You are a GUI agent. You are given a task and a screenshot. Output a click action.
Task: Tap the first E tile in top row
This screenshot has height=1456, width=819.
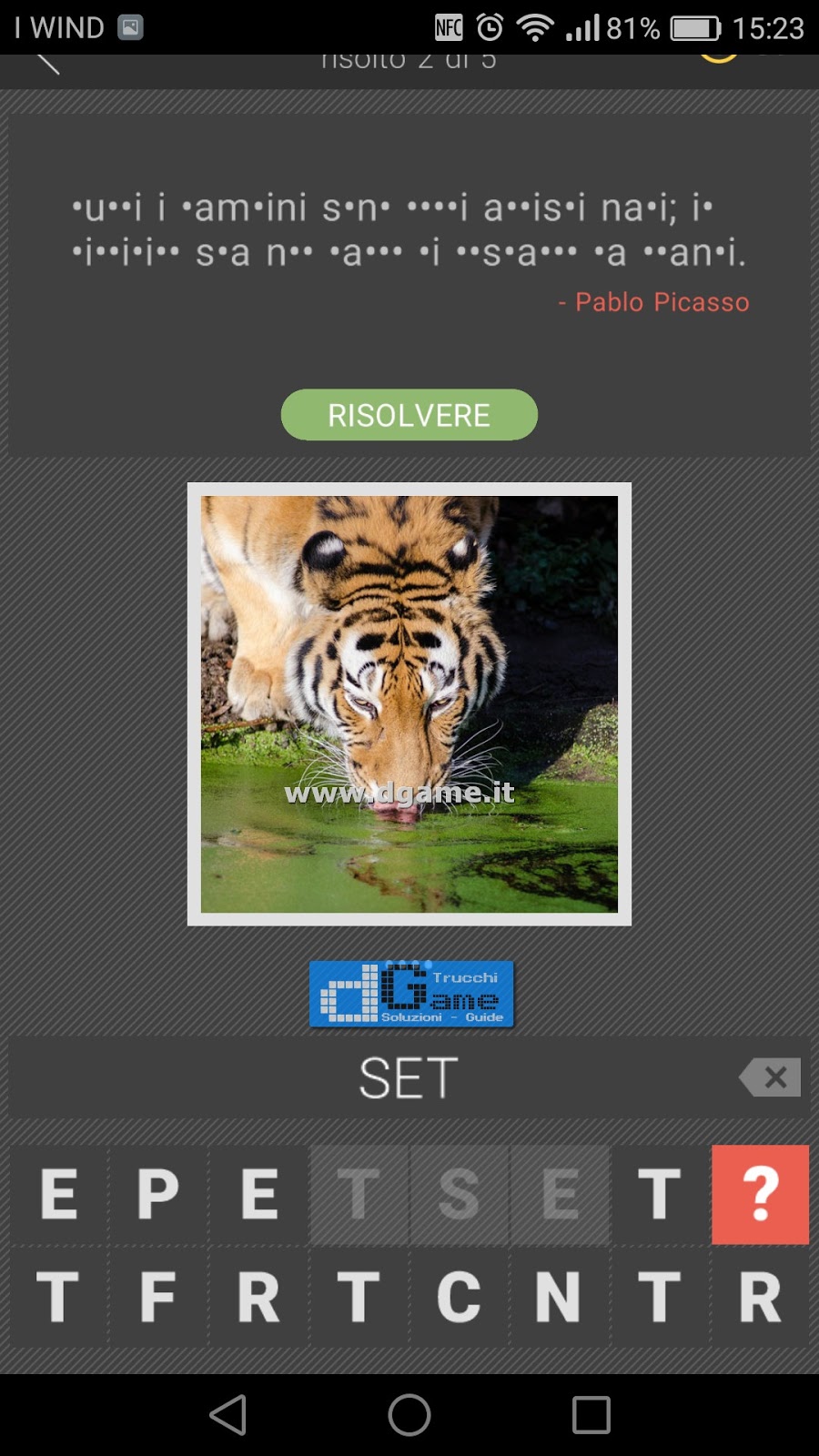pos(59,1194)
